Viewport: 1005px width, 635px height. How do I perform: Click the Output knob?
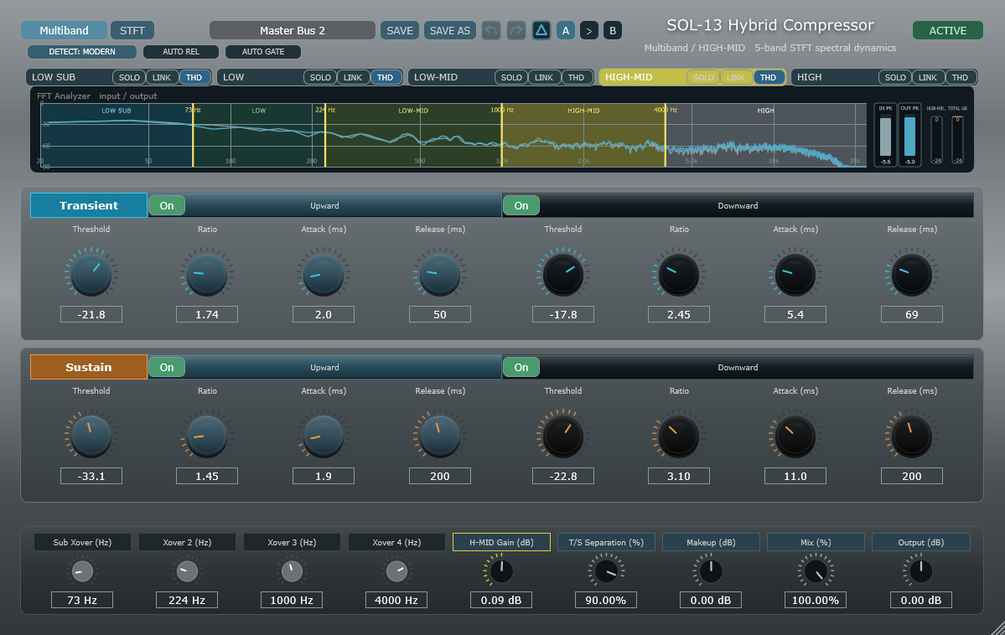[921, 571]
